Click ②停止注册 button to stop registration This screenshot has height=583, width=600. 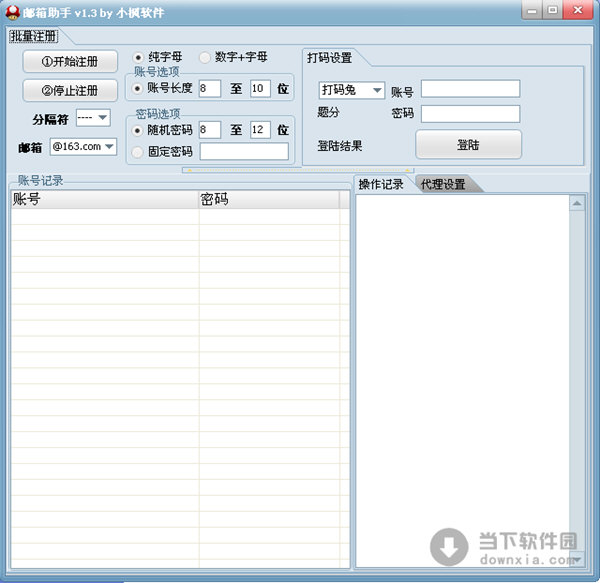point(70,91)
